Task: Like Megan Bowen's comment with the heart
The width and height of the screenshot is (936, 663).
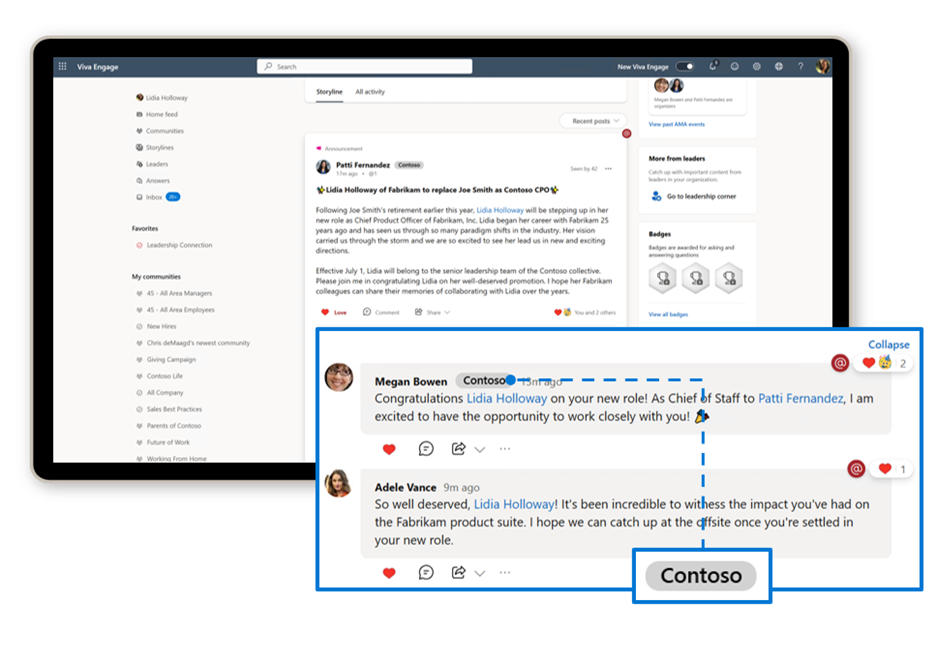Action: pos(389,449)
